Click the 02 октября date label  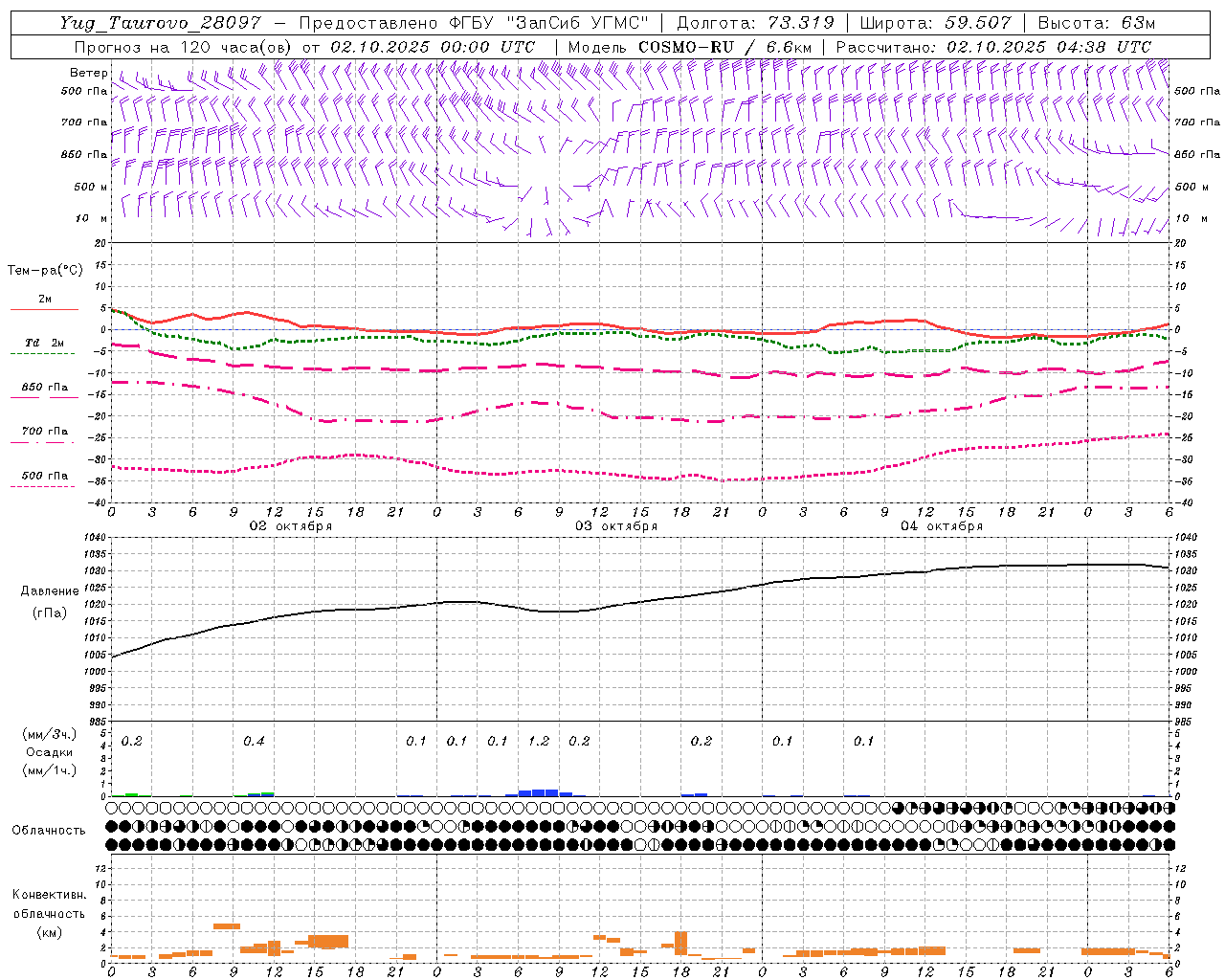(291, 526)
